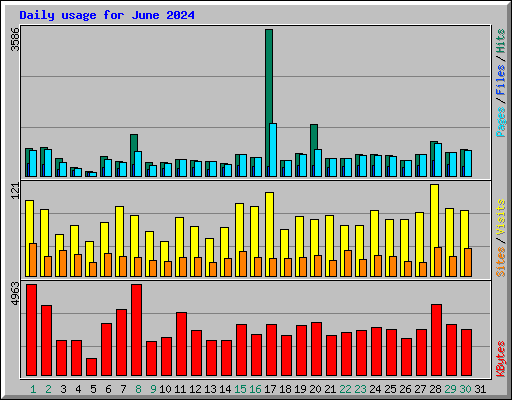Click the 121 visits axis value
This screenshot has height=400, width=512.
click(x=15, y=191)
